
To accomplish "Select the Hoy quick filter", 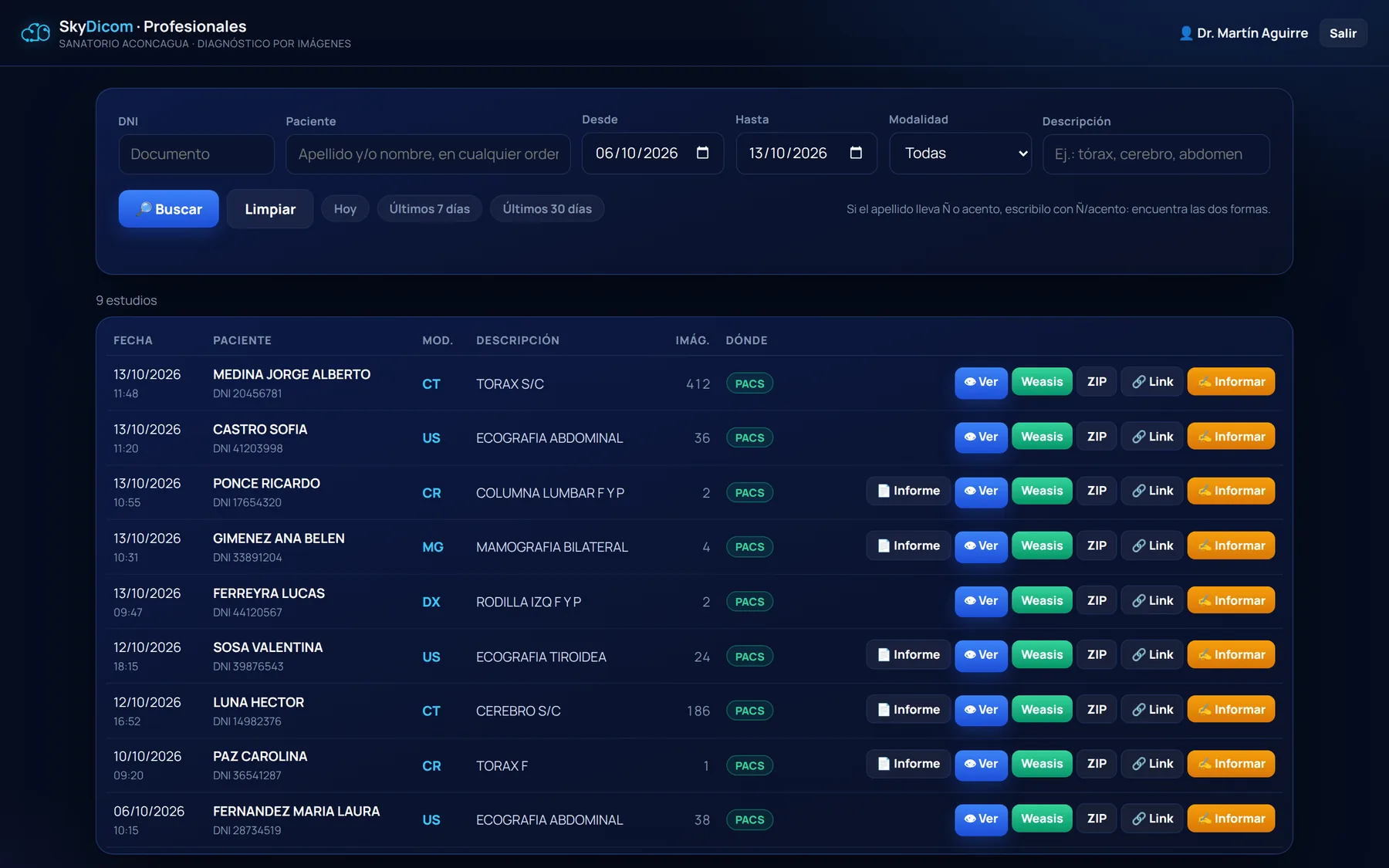I will (x=345, y=209).
